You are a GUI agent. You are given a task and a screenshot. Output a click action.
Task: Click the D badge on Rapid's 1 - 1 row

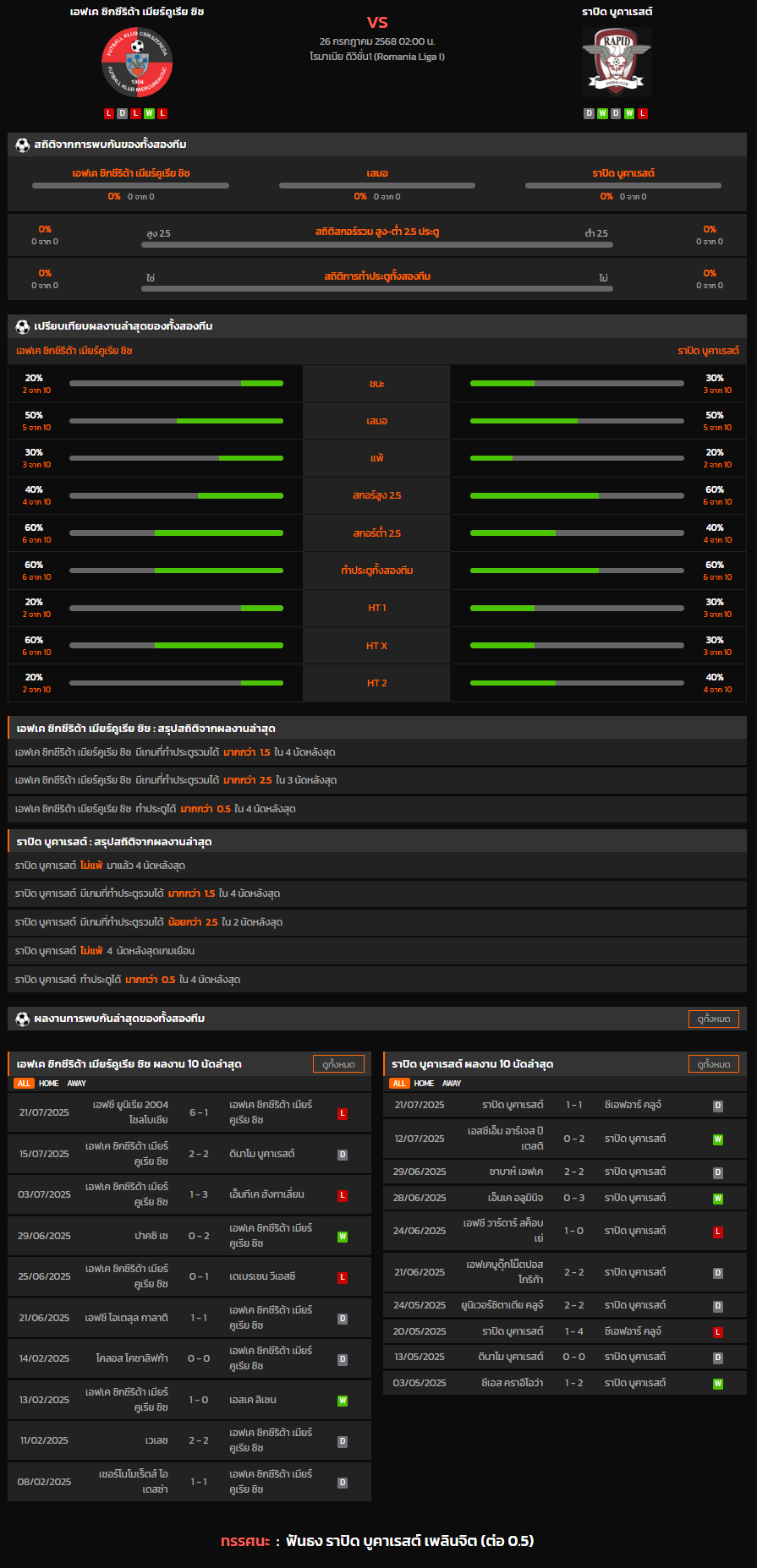tap(718, 1106)
